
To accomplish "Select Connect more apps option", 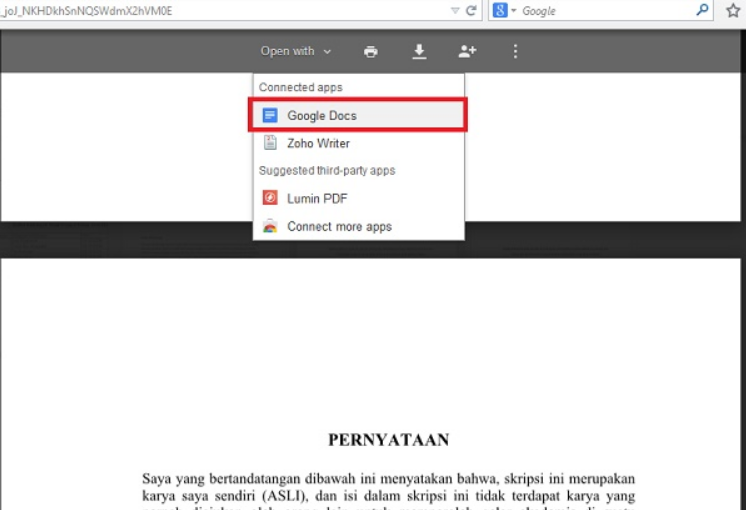I will pyautogui.click(x=358, y=226).
